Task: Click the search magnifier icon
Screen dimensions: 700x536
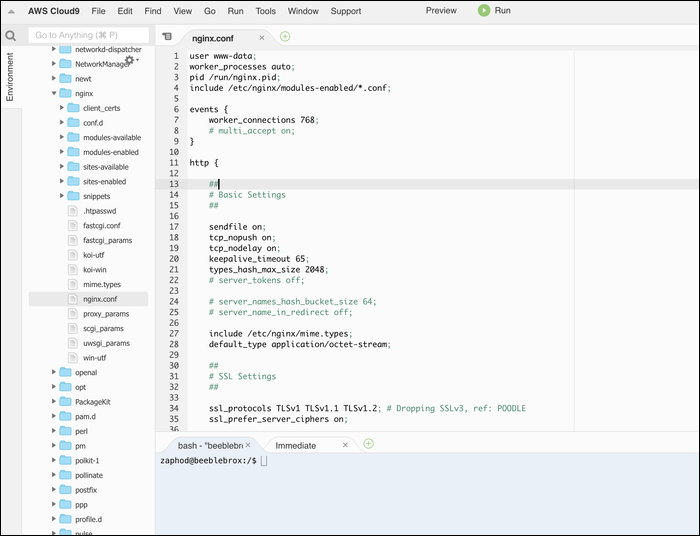Action: pos(10,36)
